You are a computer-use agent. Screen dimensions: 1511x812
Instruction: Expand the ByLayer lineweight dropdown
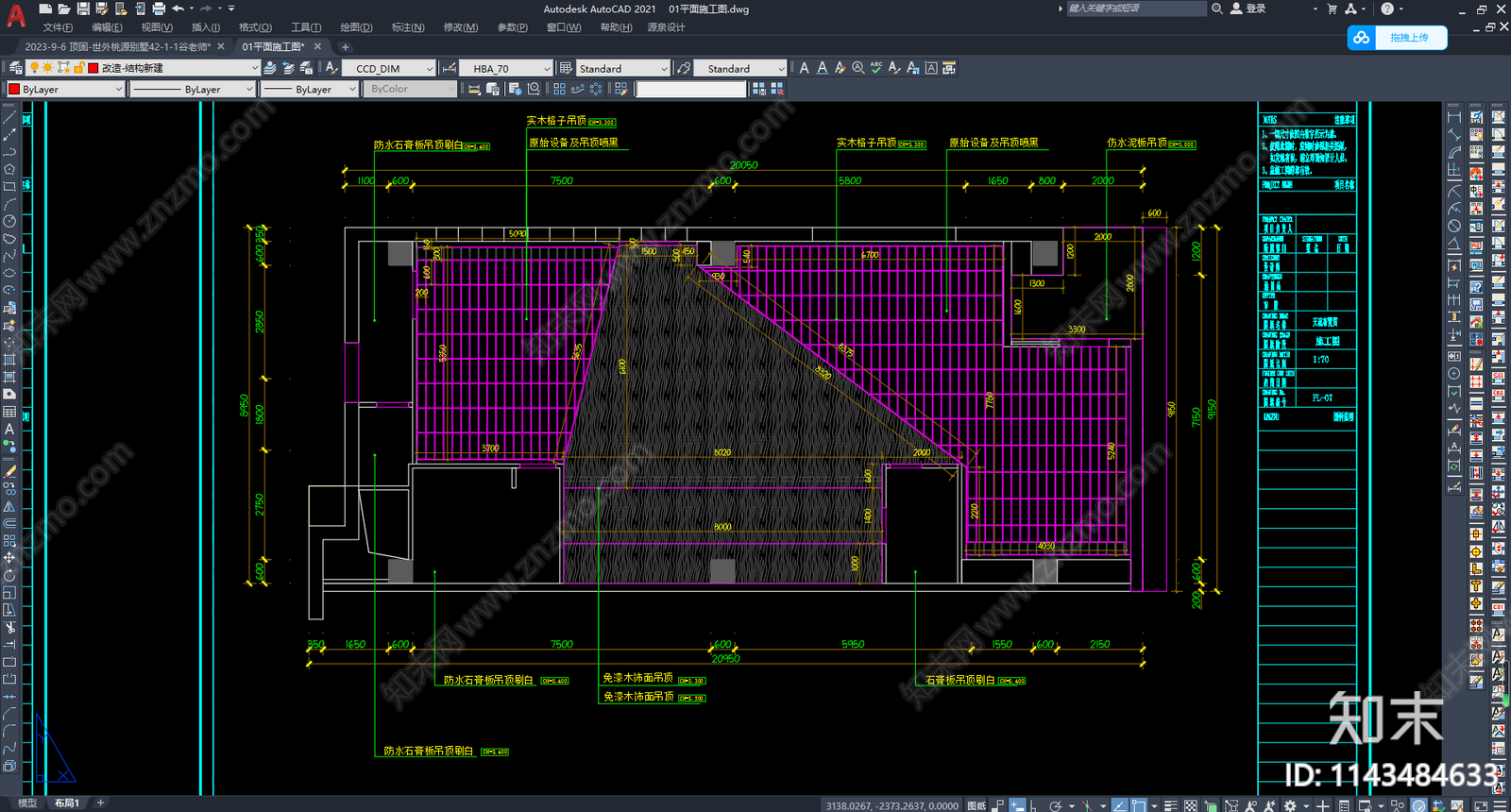pyautogui.click(x=351, y=89)
